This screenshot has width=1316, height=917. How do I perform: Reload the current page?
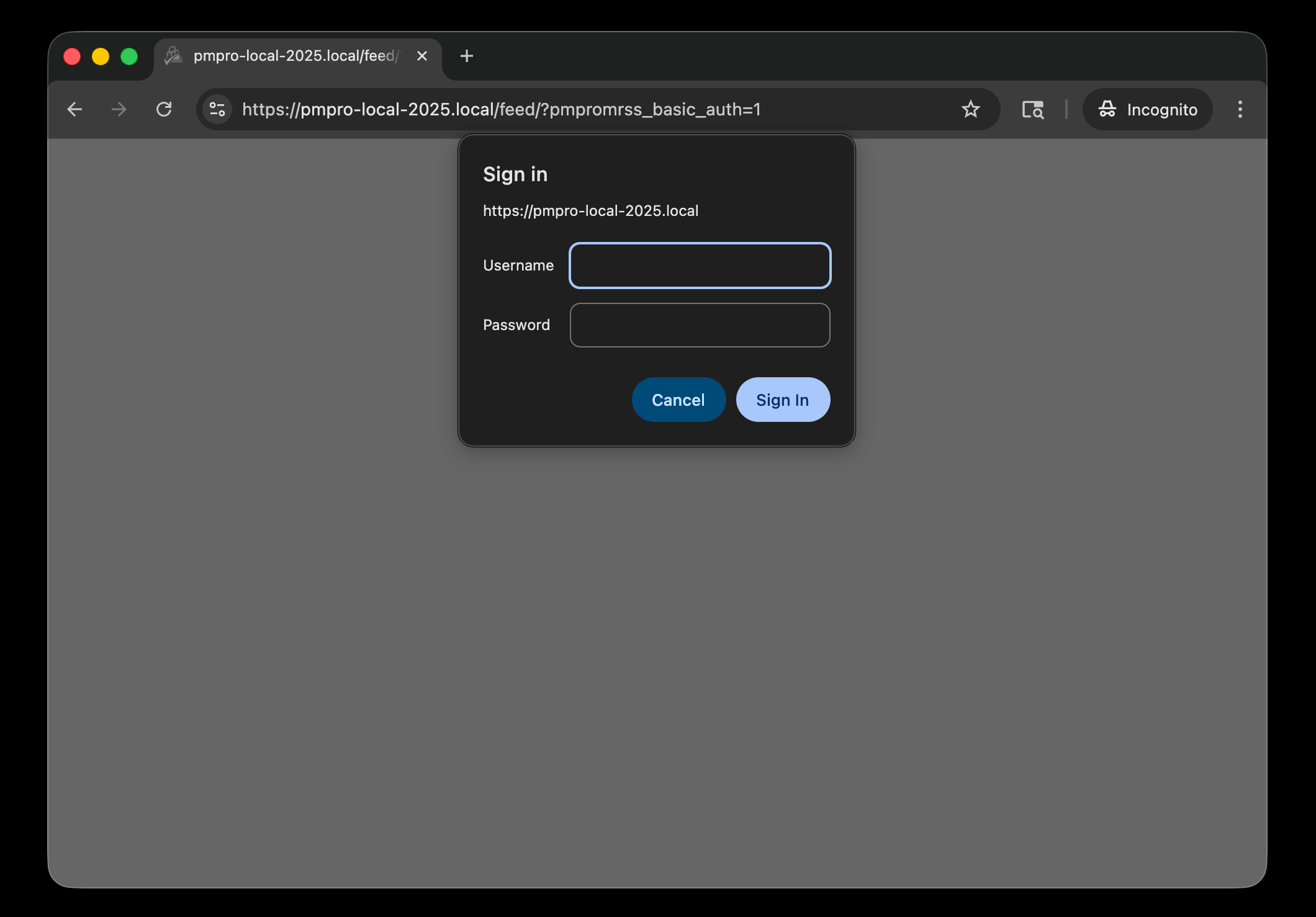[x=164, y=109]
